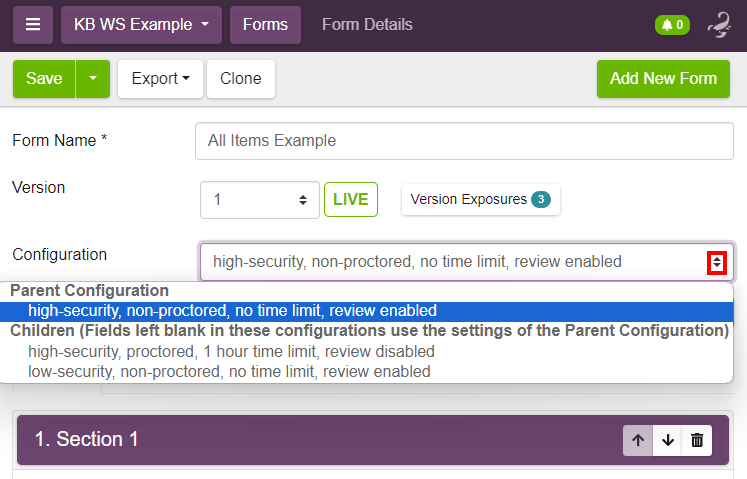747x479 pixels.
Task: Click the green Save button
Action: tap(44, 79)
